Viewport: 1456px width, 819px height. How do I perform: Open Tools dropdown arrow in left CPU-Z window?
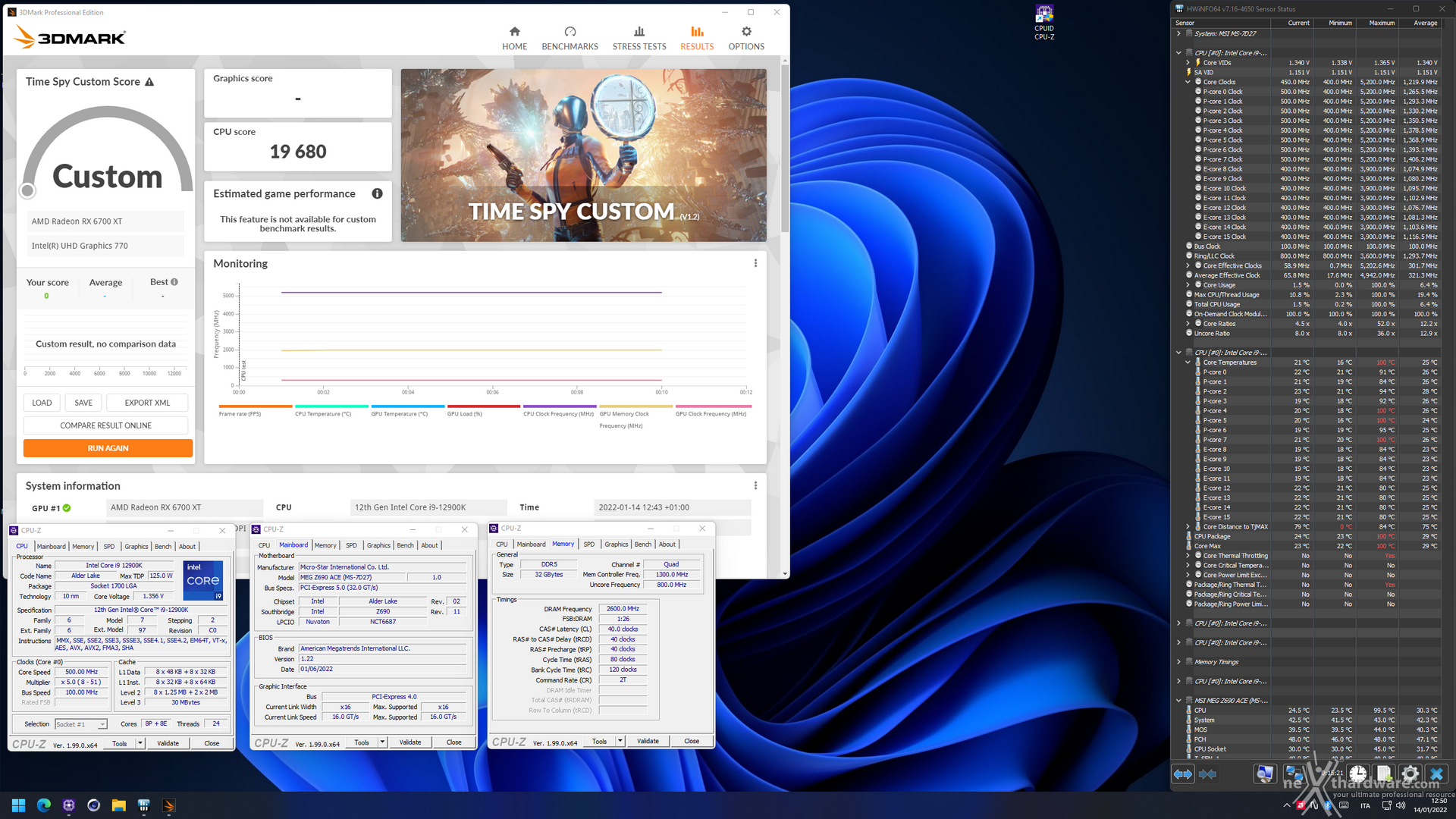pos(140,743)
